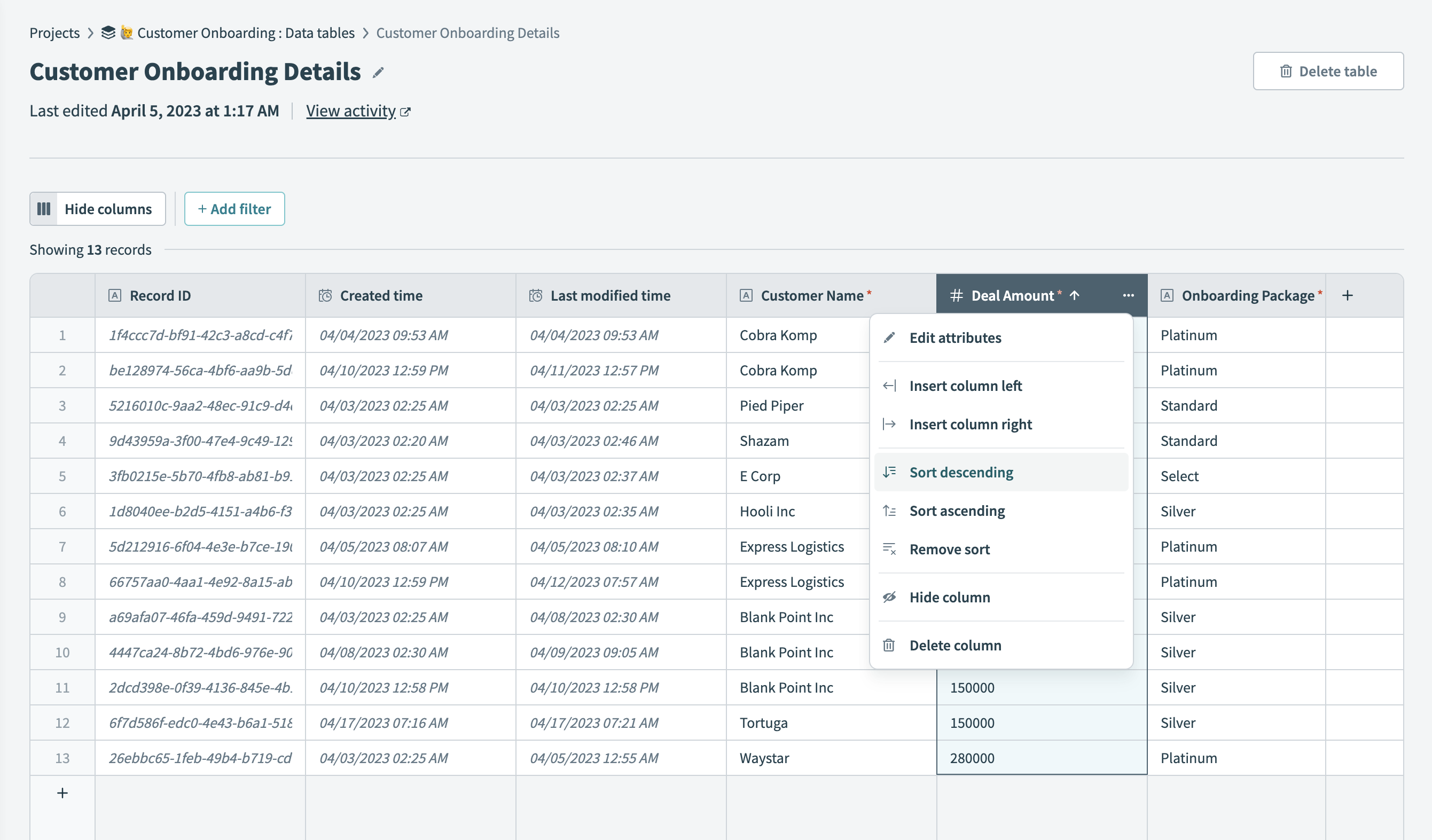Image resolution: width=1432 pixels, height=840 pixels.
Task: Choose Remove sort from the column menu
Action: 949,548
